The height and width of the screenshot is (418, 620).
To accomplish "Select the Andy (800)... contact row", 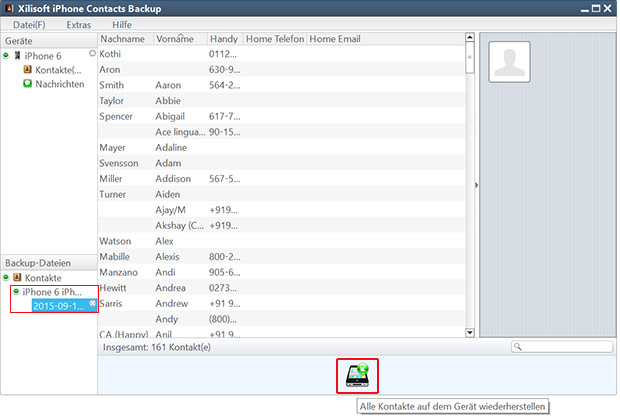I will pos(281,319).
